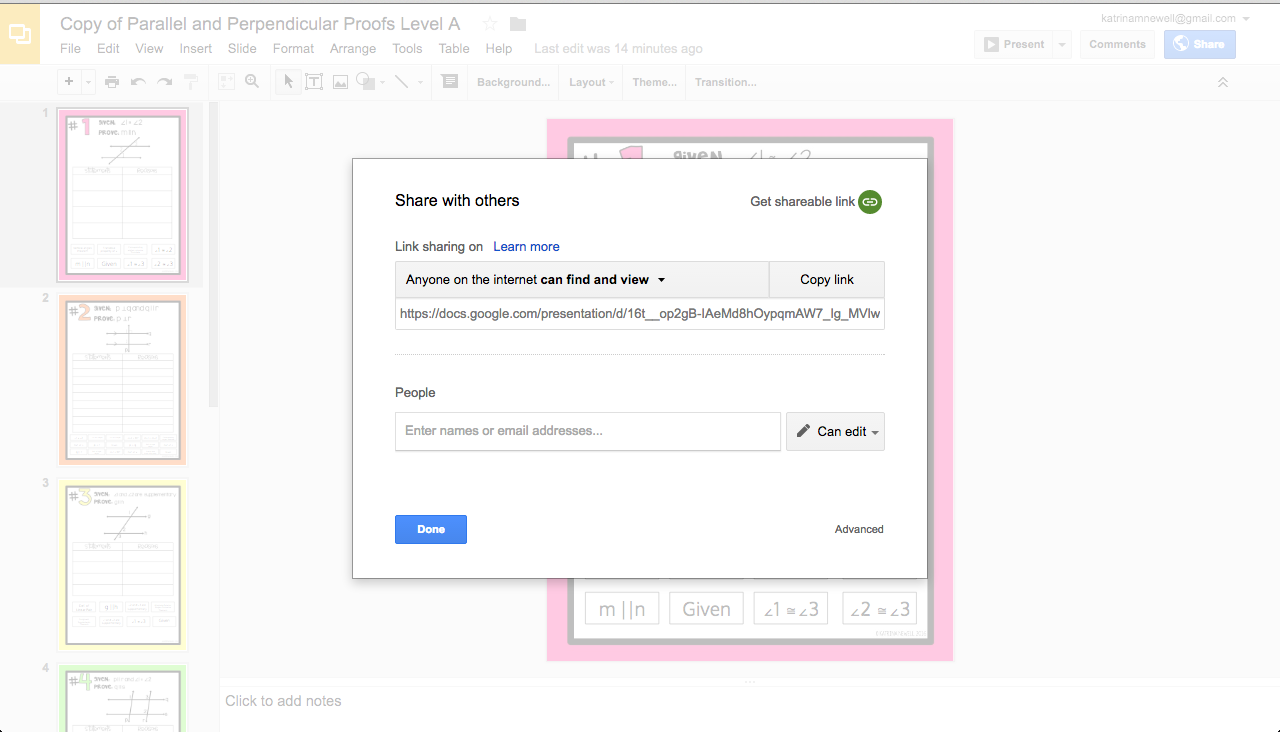Image resolution: width=1280 pixels, height=732 pixels.
Task: Select the Text box tool
Action: [313, 81]
